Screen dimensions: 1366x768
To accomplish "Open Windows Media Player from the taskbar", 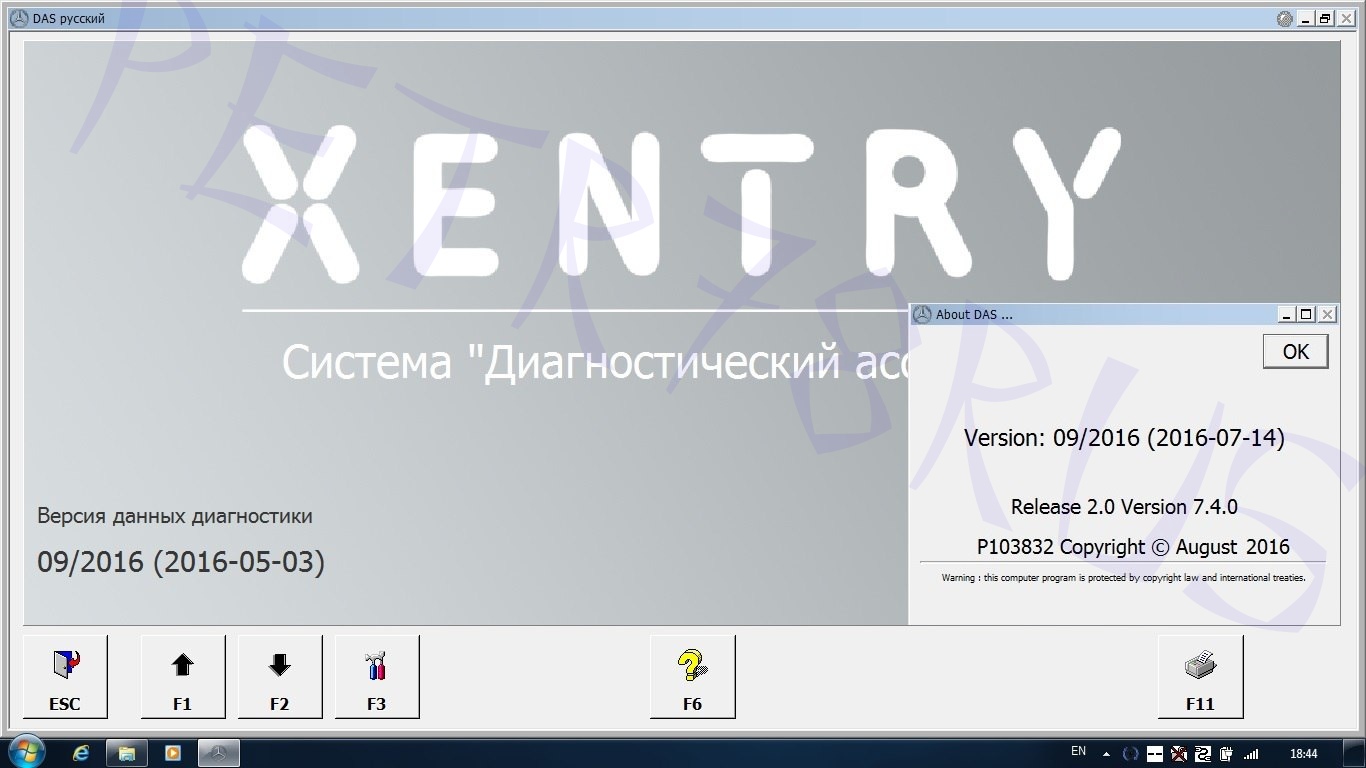I will coord(172,753).
